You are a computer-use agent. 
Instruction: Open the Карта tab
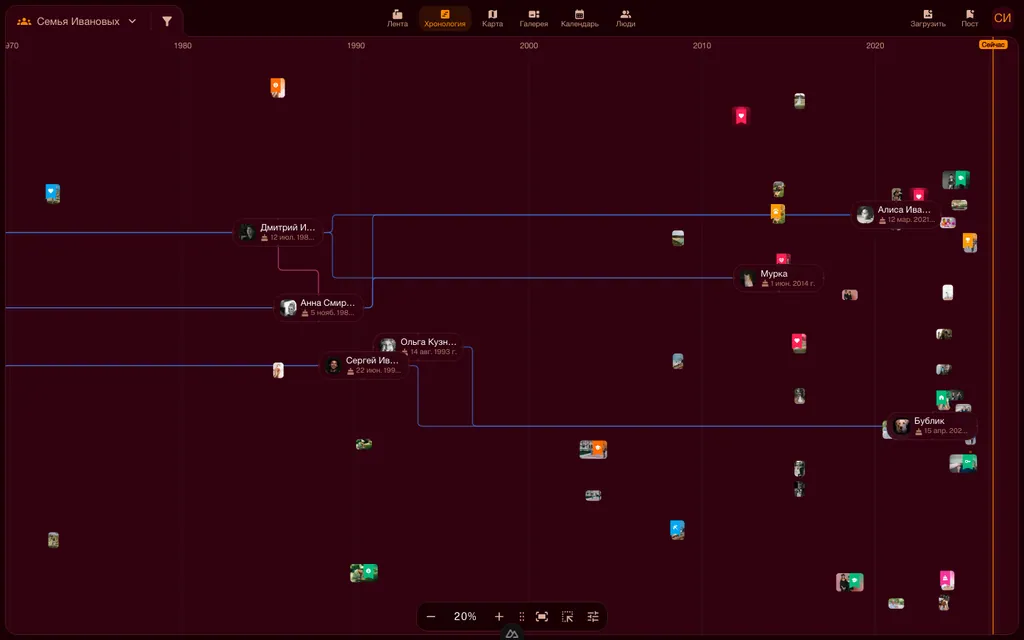click(492, 18)
